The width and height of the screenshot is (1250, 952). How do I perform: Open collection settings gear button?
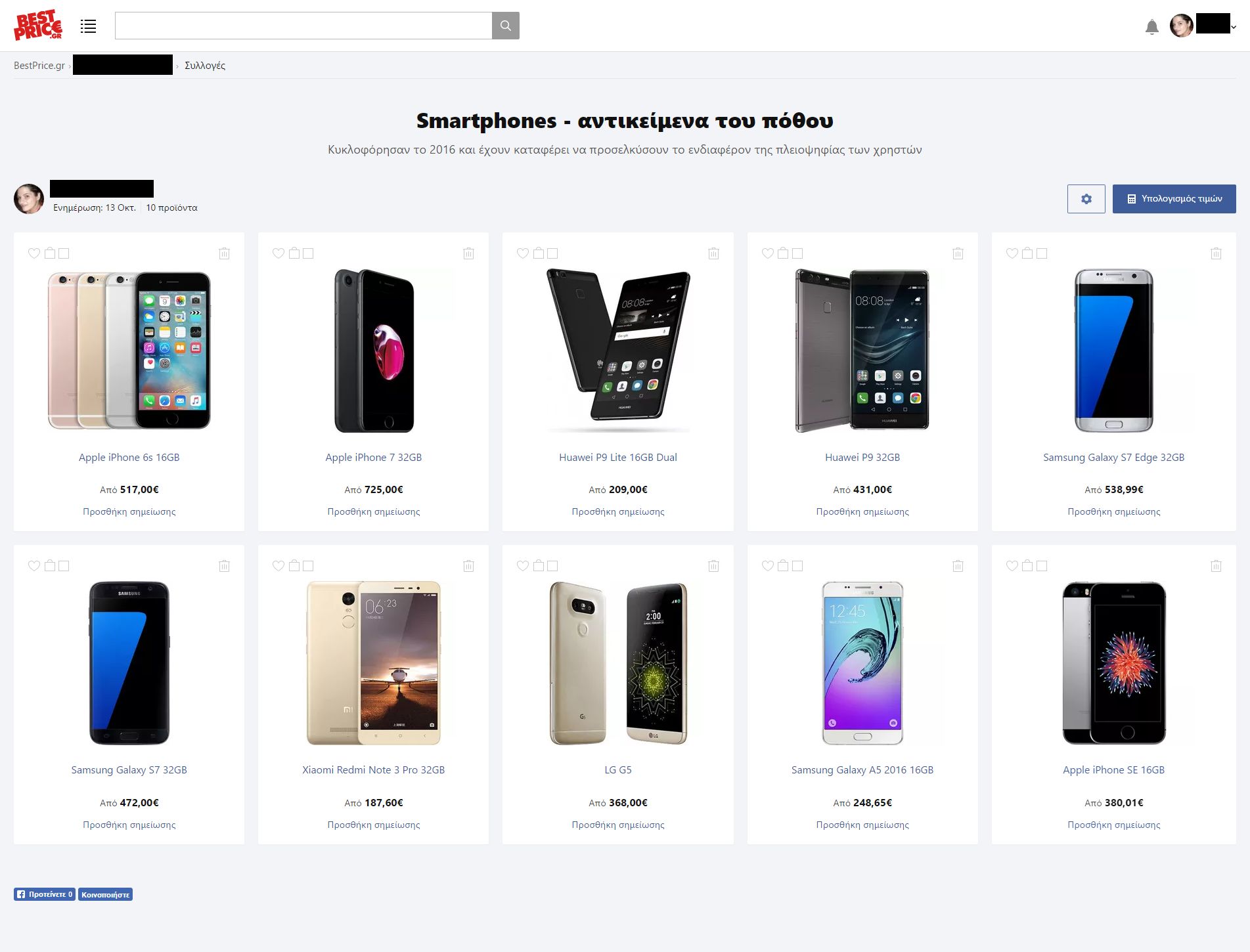click(1086, 198)
